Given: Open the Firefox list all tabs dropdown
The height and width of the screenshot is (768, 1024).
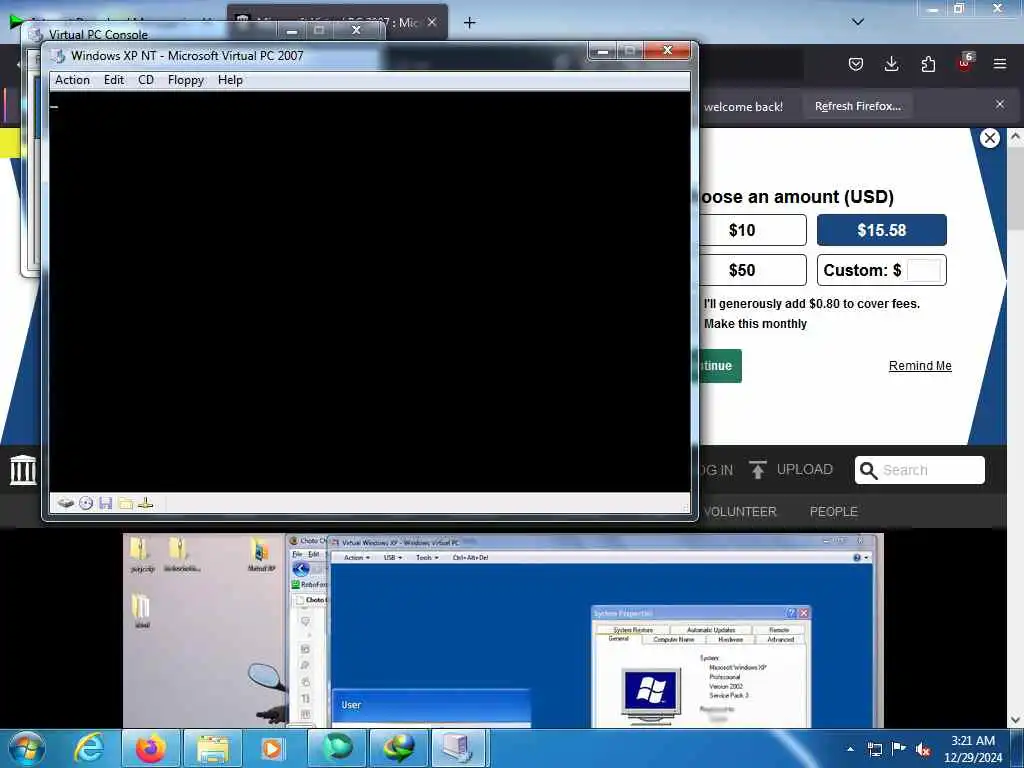Looking at the screenshot, I should pos(858,22).
